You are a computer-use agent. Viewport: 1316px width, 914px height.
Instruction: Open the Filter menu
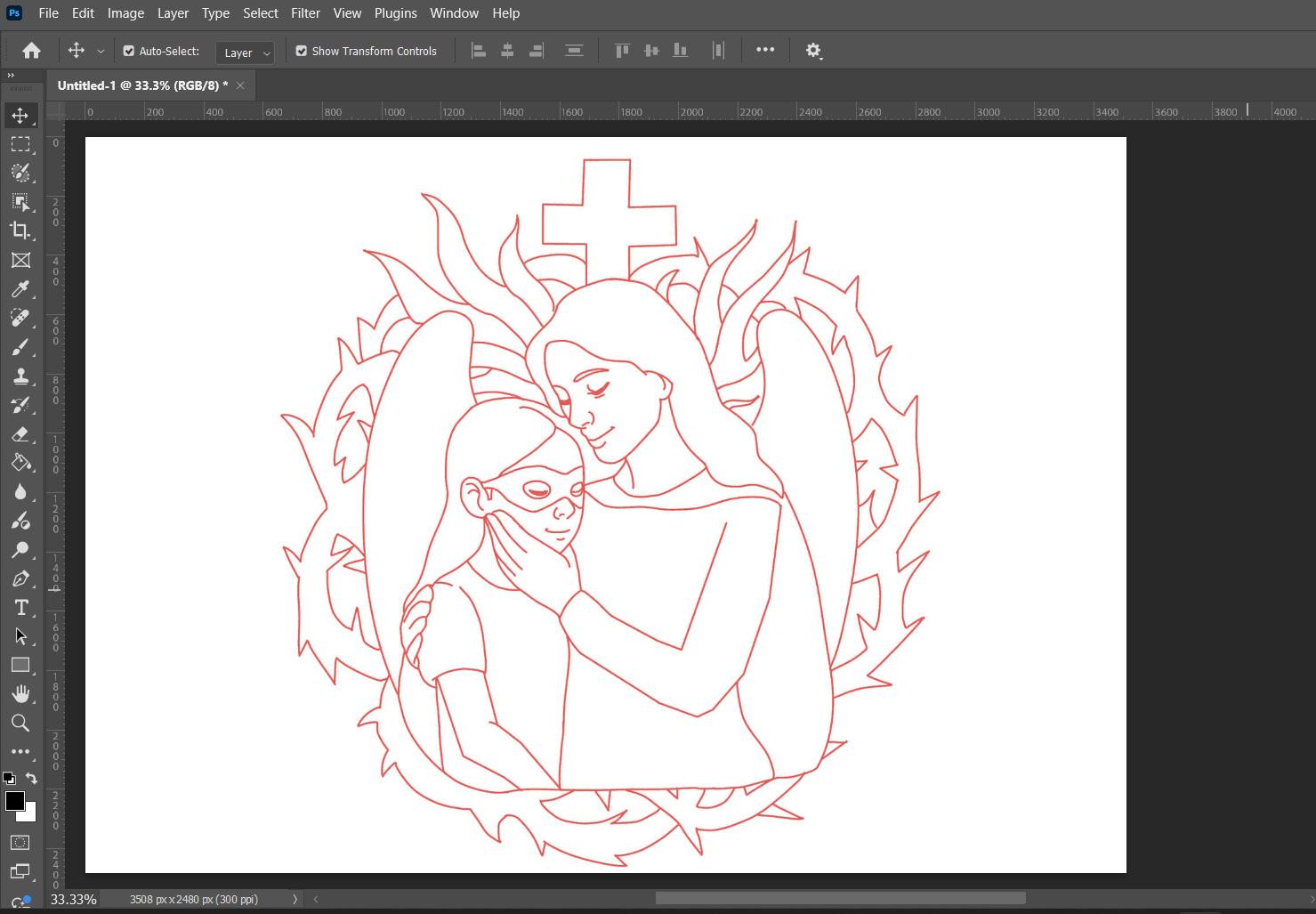click(x=305, y=13)
